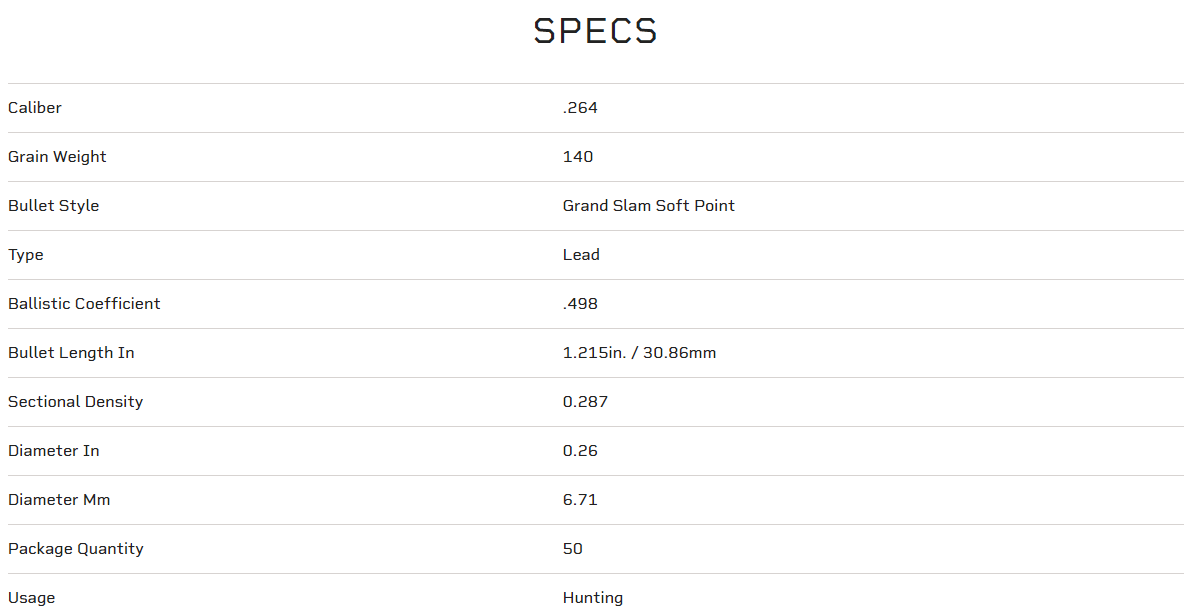Screen dimensions: 1203x616
Task: Click the 1.215in. / 30.86mm value
Action: click(x=639, y=353)
